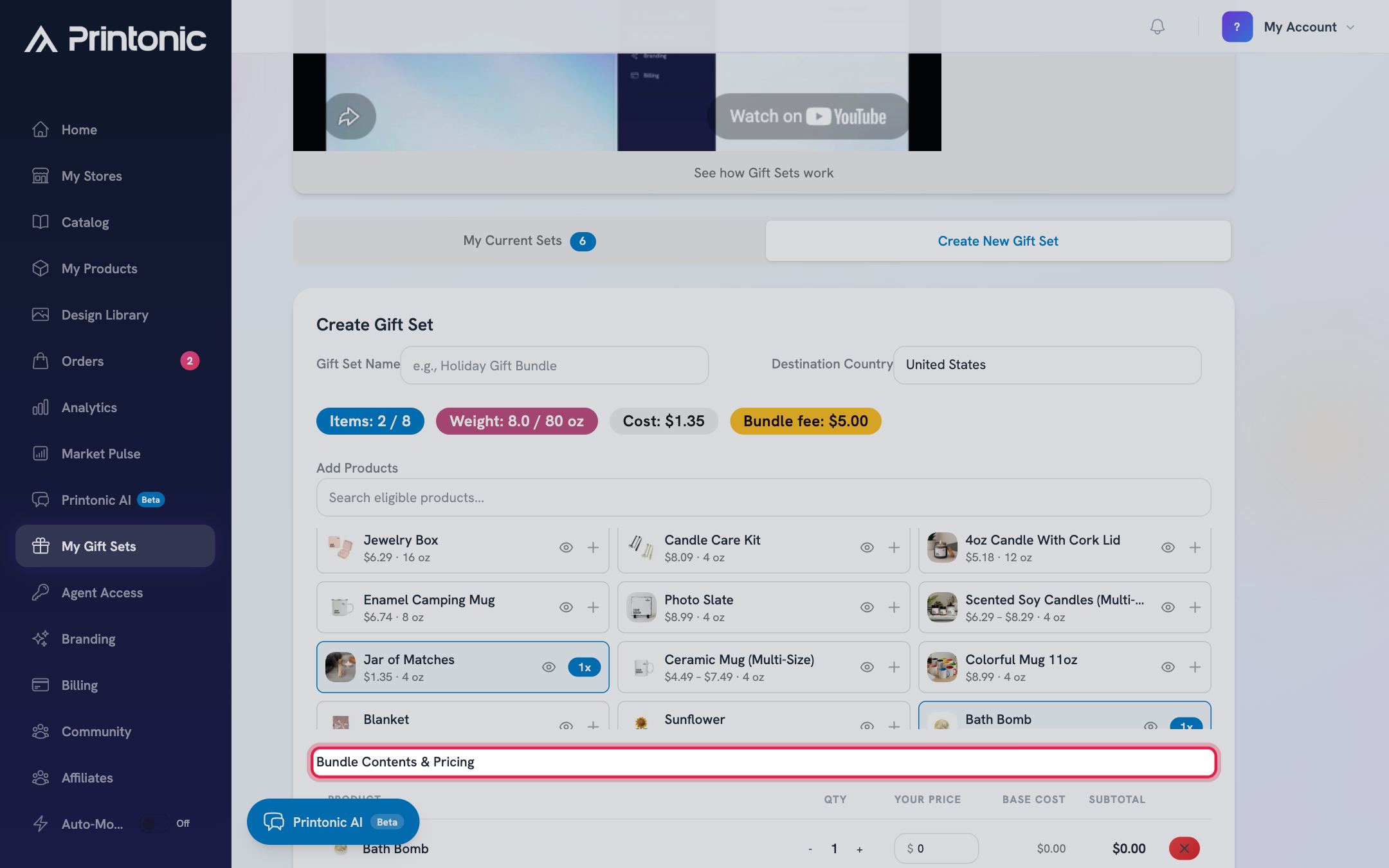Preview Ceramic Mug with eye icon
Viewport: 1389px width, 868px height.
tap(867, 667)
